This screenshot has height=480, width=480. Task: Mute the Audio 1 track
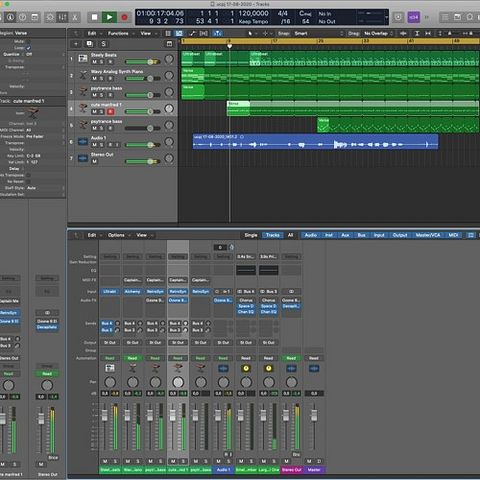(x=95, y=145)
